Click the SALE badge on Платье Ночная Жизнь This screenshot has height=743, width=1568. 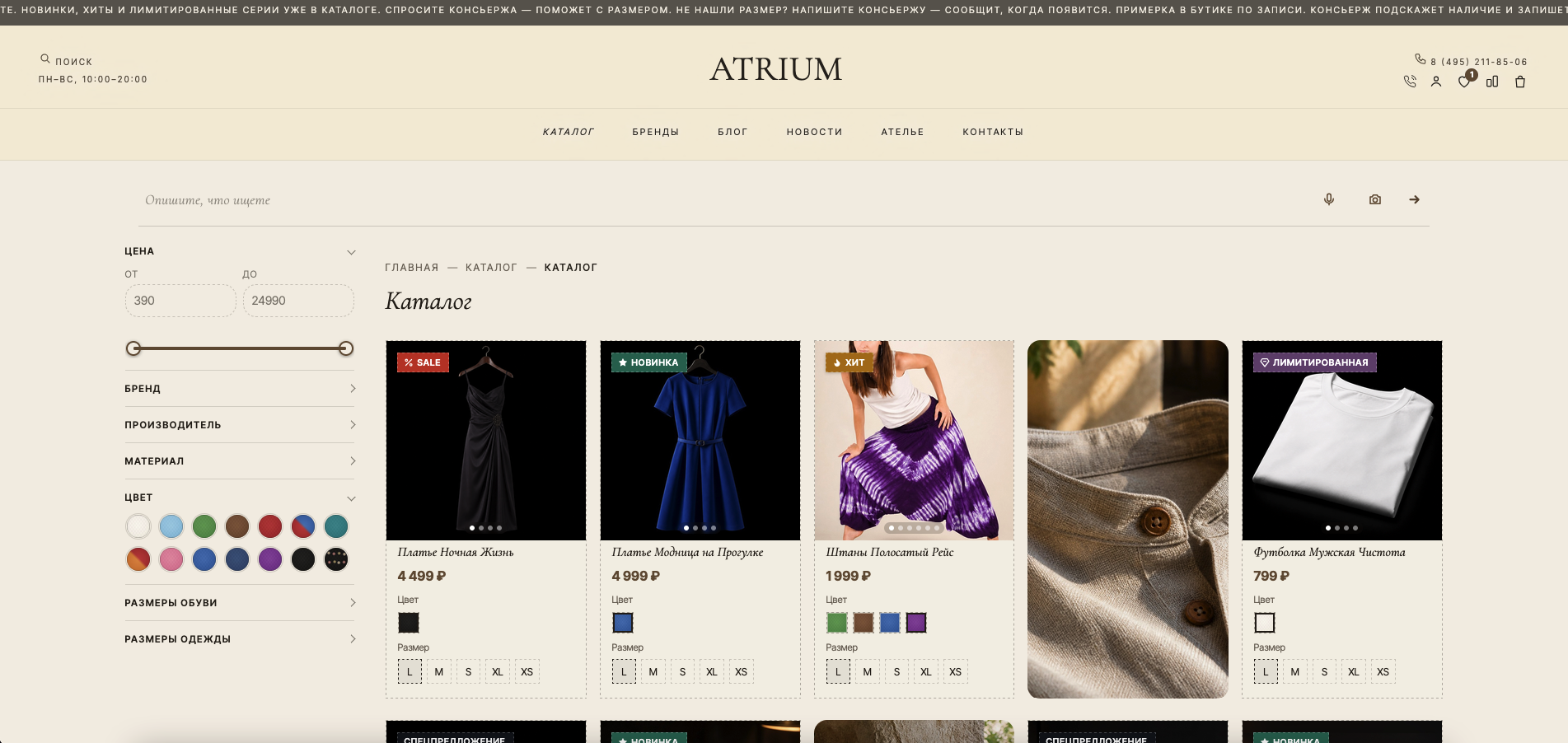coord(423,362)
